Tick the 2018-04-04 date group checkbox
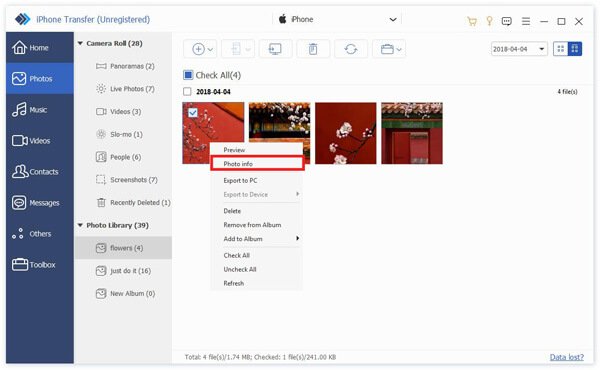Screen dimensions: 600x370 coord(187,92)
